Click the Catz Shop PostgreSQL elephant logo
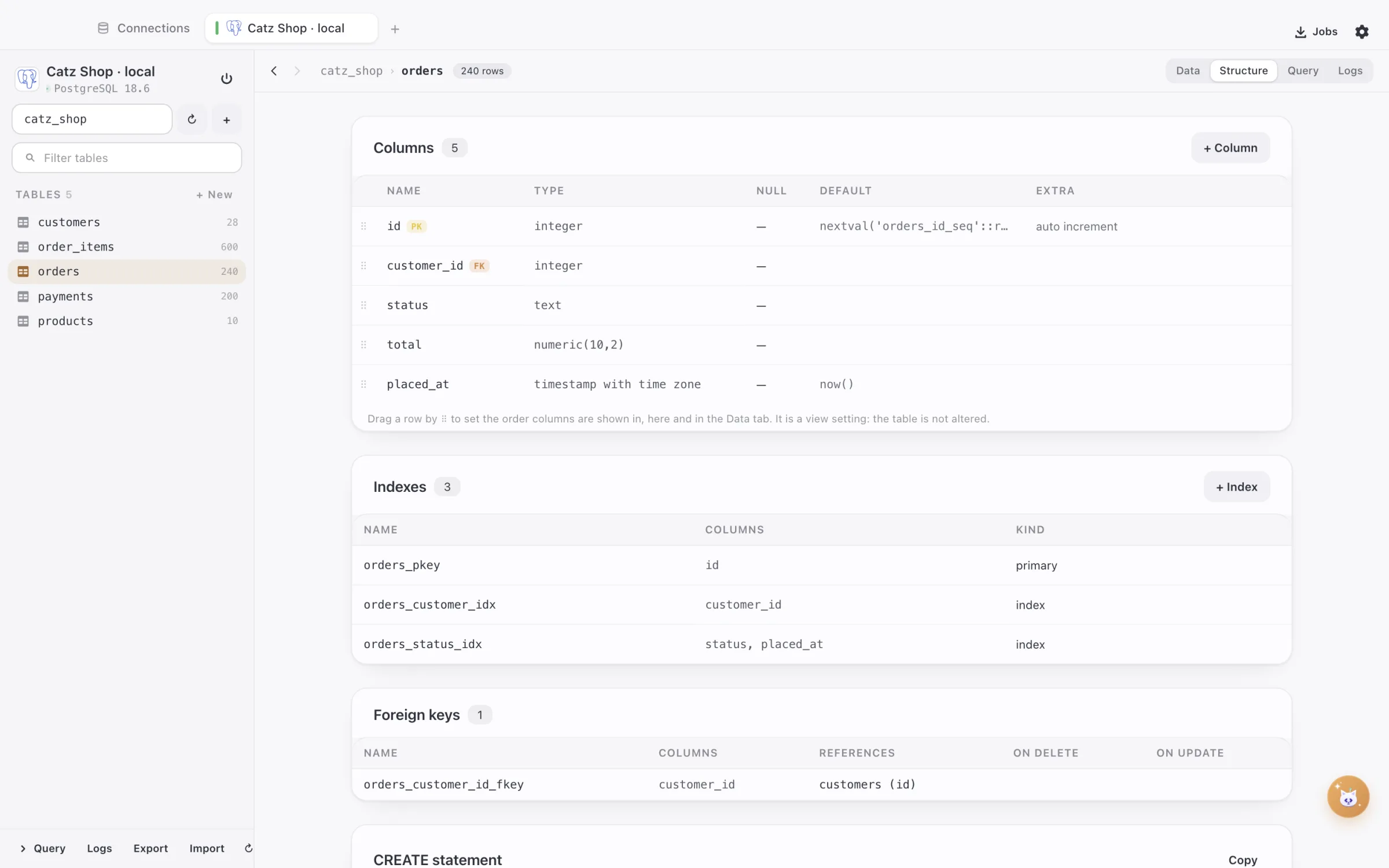Screen dimensions: 1389x868 pyautogui.click(x=27, y=78)
